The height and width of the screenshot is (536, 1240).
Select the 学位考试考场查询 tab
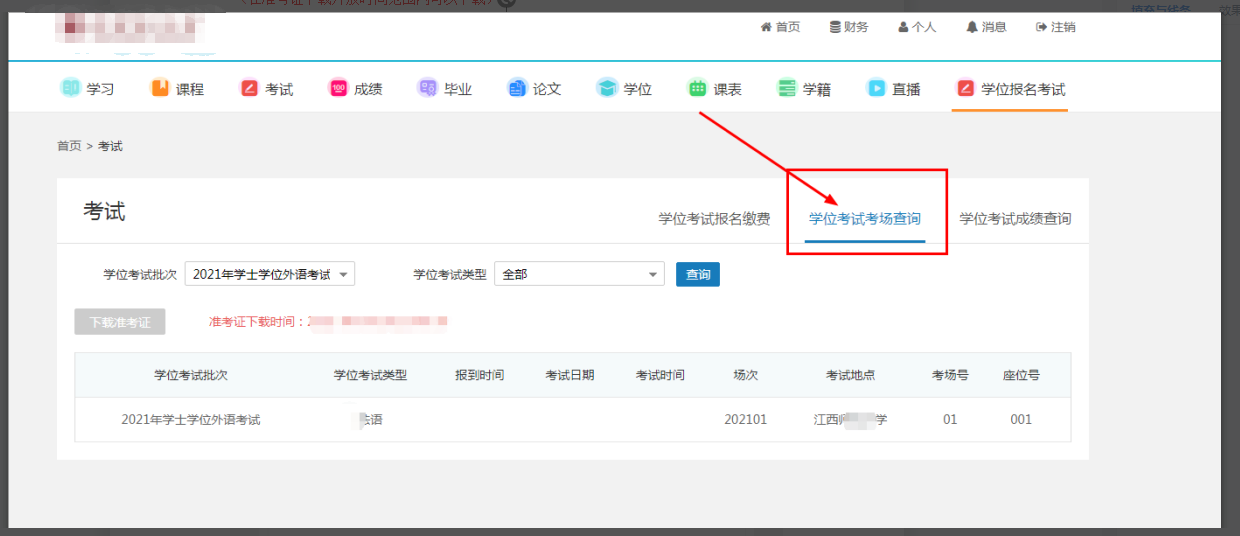[x=865, y=219]
